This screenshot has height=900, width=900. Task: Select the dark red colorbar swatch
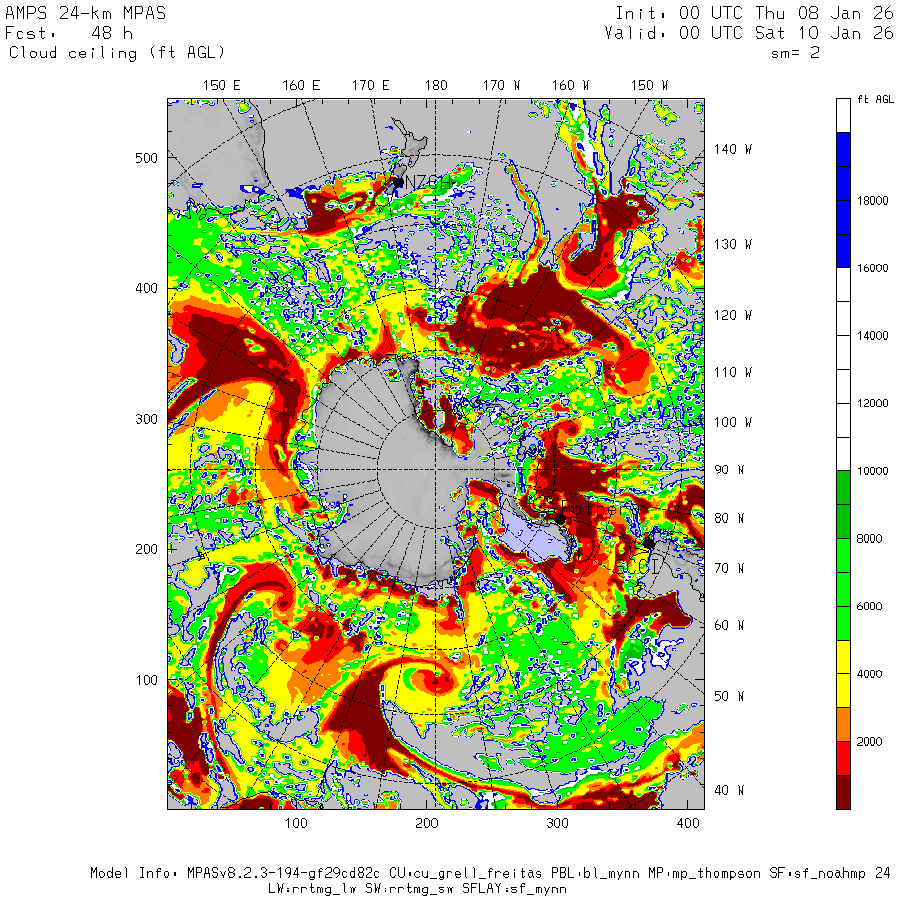click(x=843, y=792)
